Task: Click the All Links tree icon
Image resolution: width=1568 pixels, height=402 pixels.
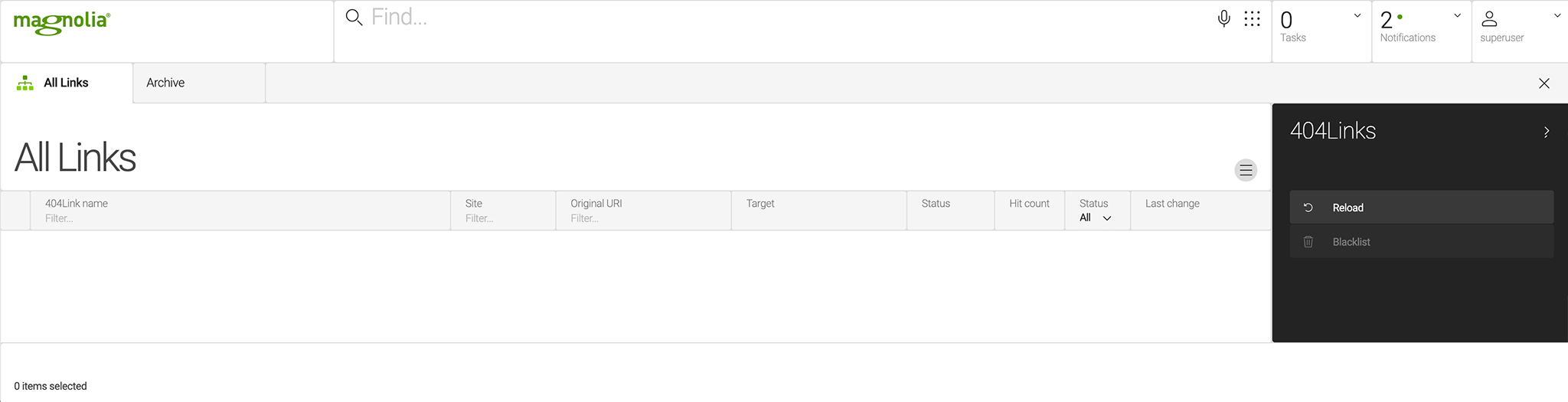Action: 25,83
